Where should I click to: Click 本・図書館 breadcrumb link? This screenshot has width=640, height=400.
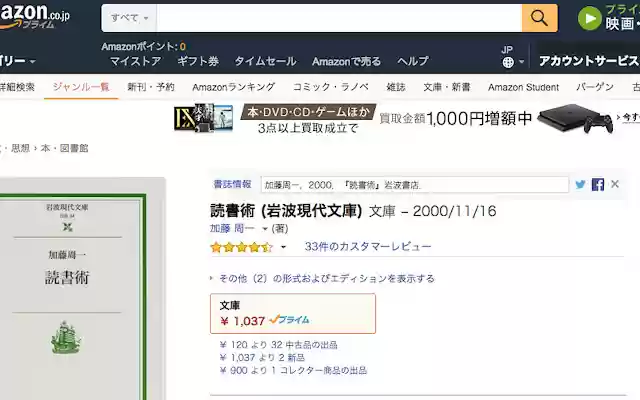coord(64,148)
